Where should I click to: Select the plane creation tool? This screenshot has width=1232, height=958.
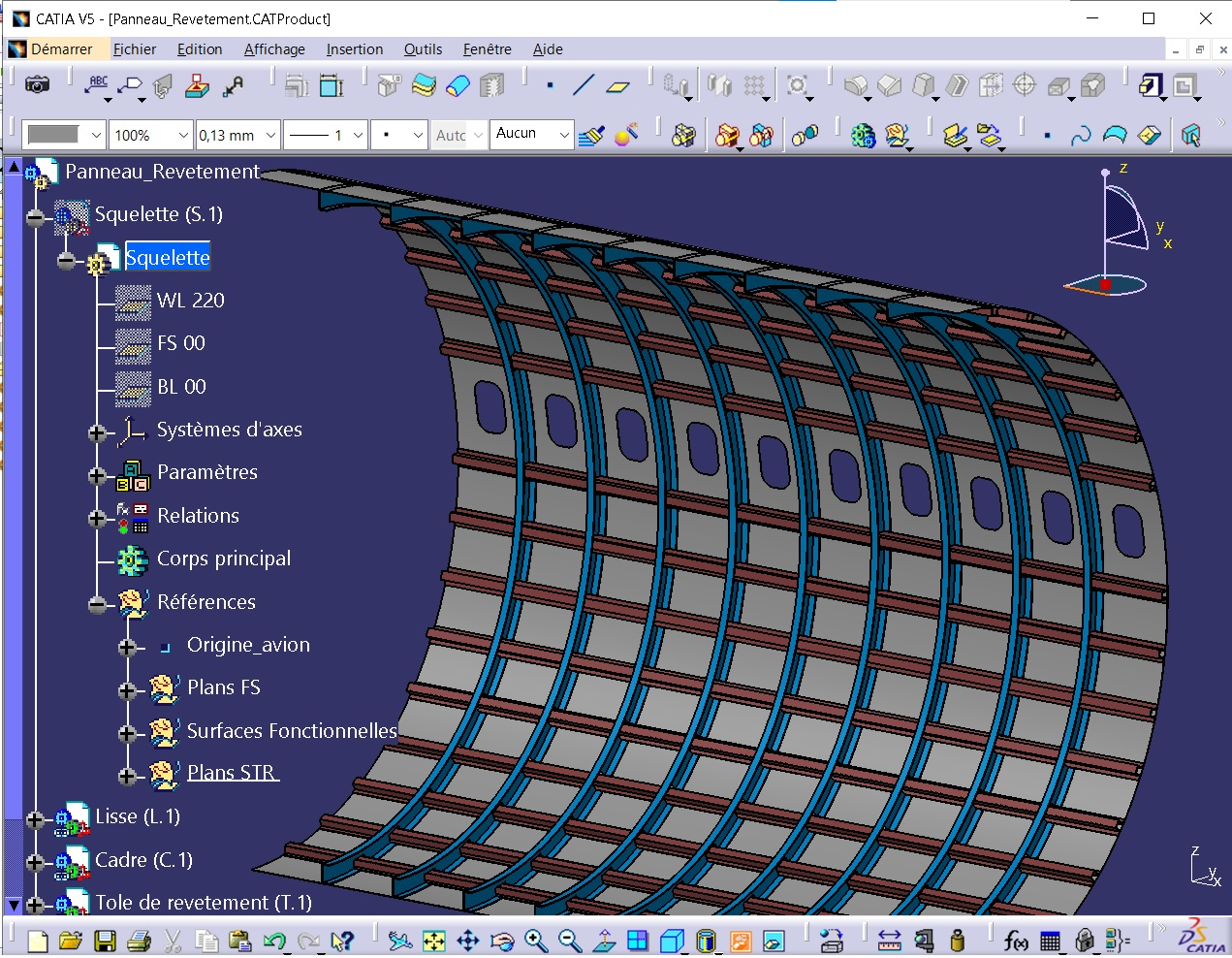click(617, 85)
